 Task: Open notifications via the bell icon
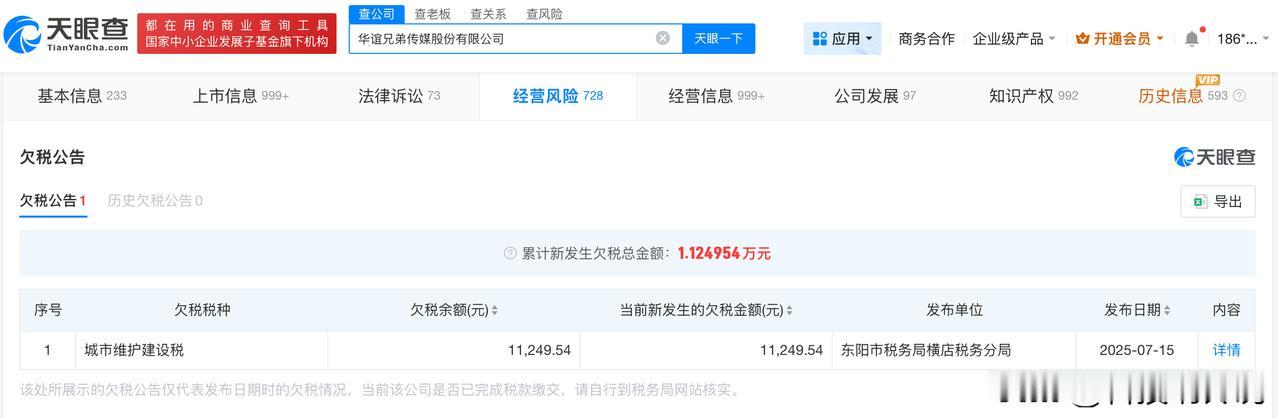click(1192, 38)
